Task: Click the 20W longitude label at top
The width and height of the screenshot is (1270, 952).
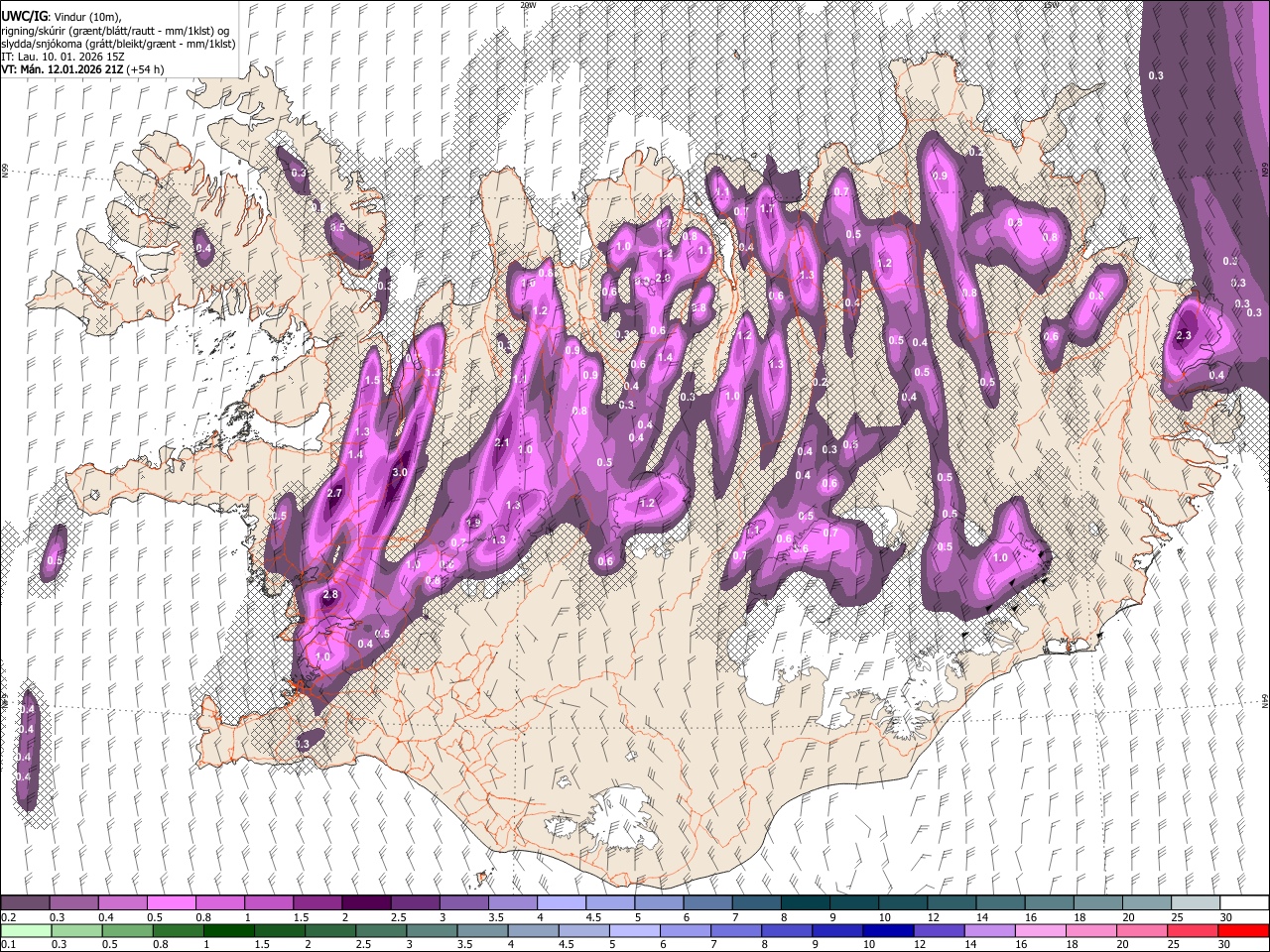Action: tap(528, 5)
